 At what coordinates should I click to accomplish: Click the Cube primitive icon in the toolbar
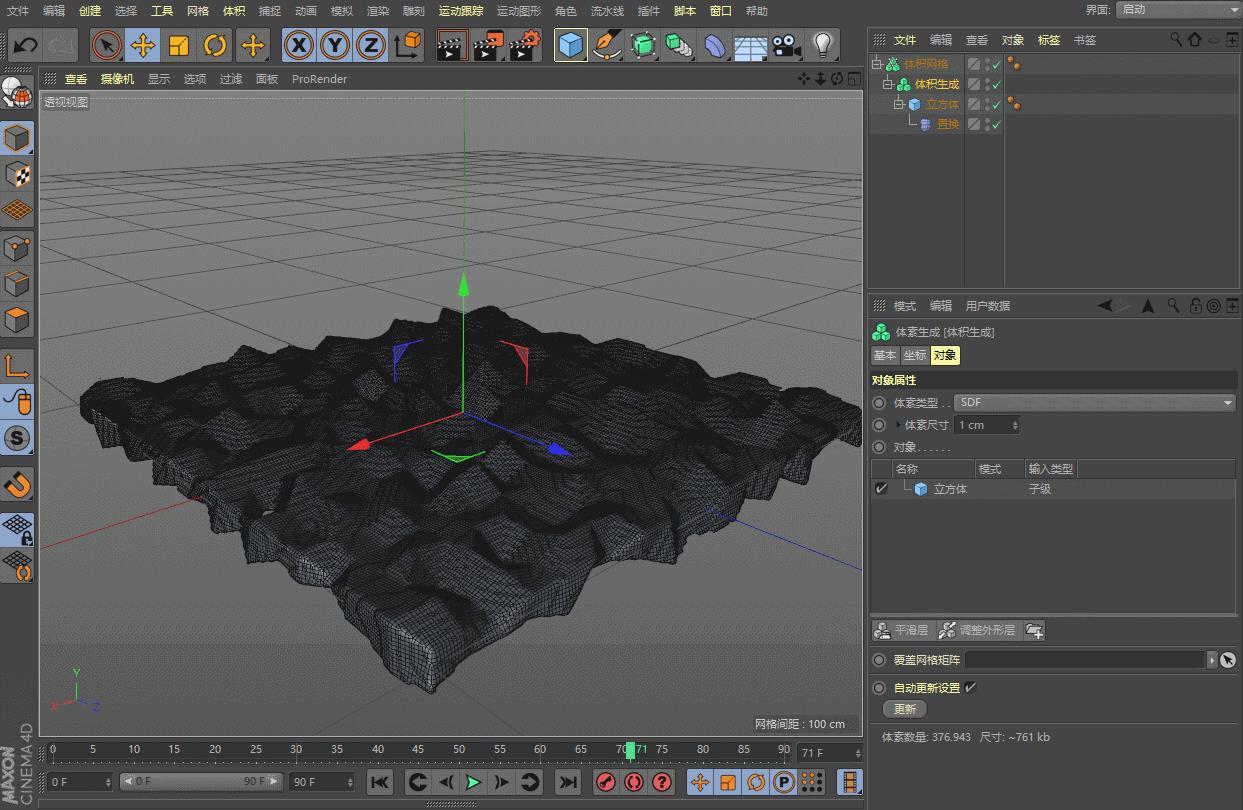[571, 46]
